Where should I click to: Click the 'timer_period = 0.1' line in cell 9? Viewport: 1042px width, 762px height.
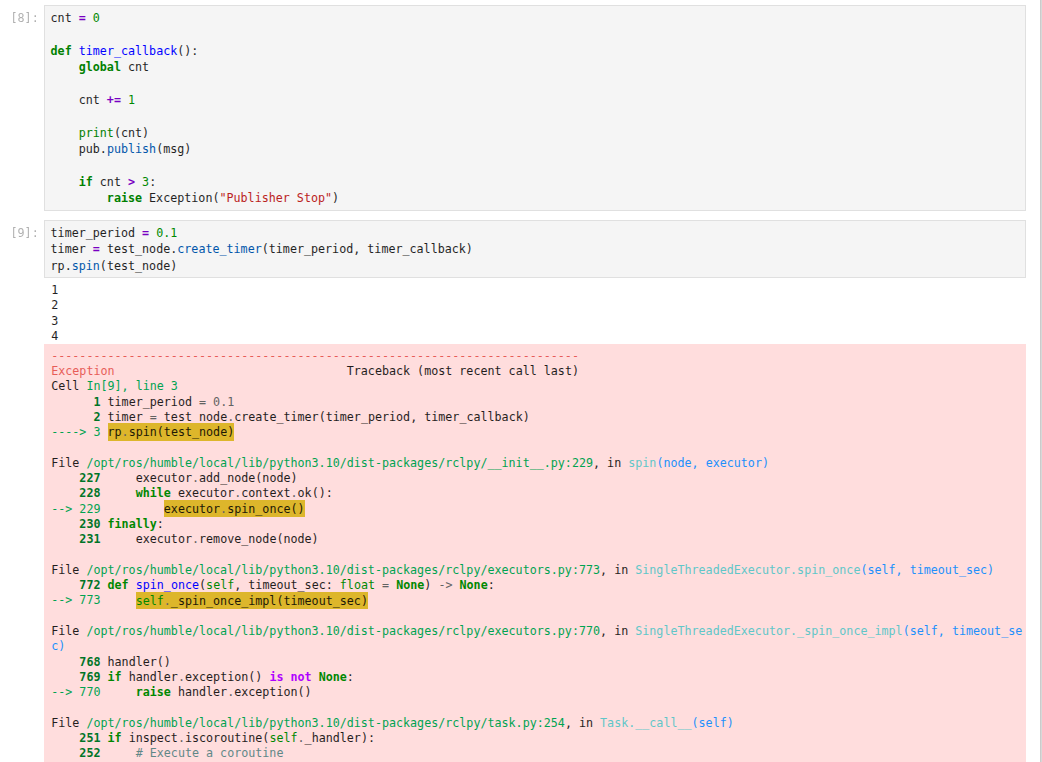(x=114, y=233)
